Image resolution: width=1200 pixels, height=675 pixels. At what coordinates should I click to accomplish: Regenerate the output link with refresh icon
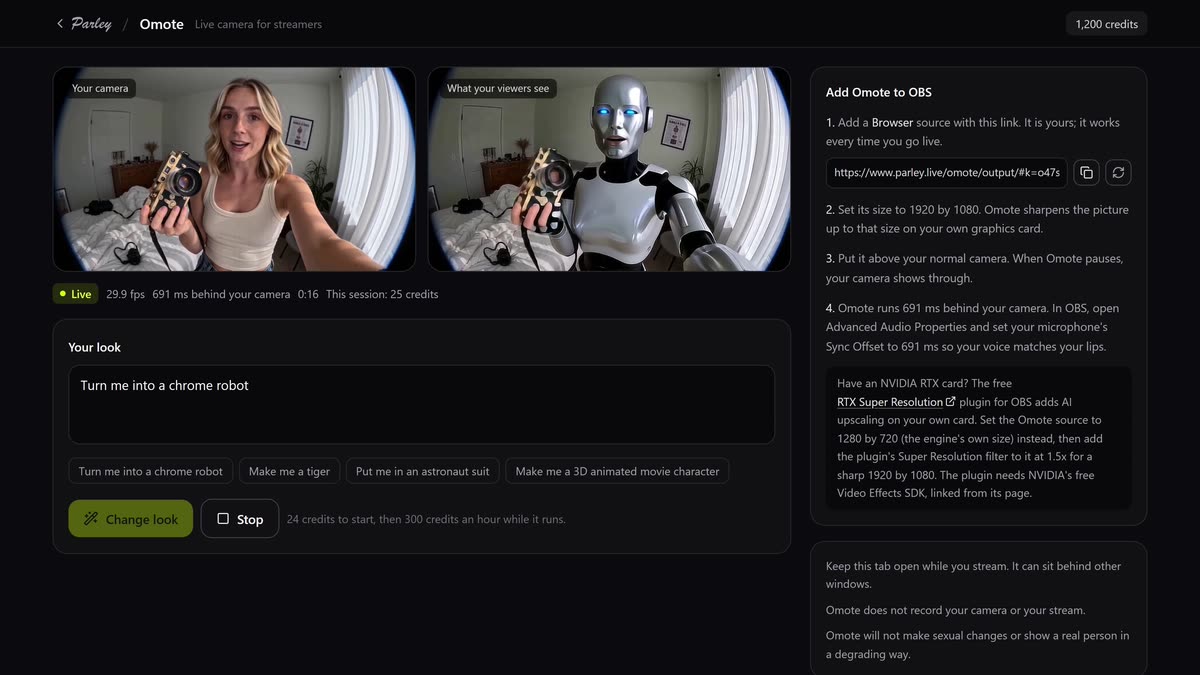click(1118, 172)
